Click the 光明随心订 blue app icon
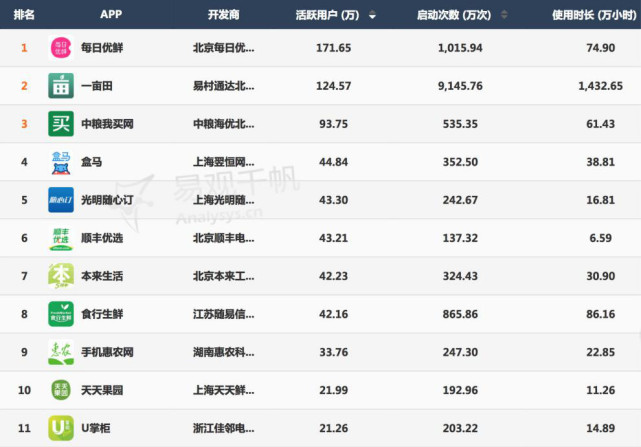Viewport: 641px width, 447px height. [61, 200]
